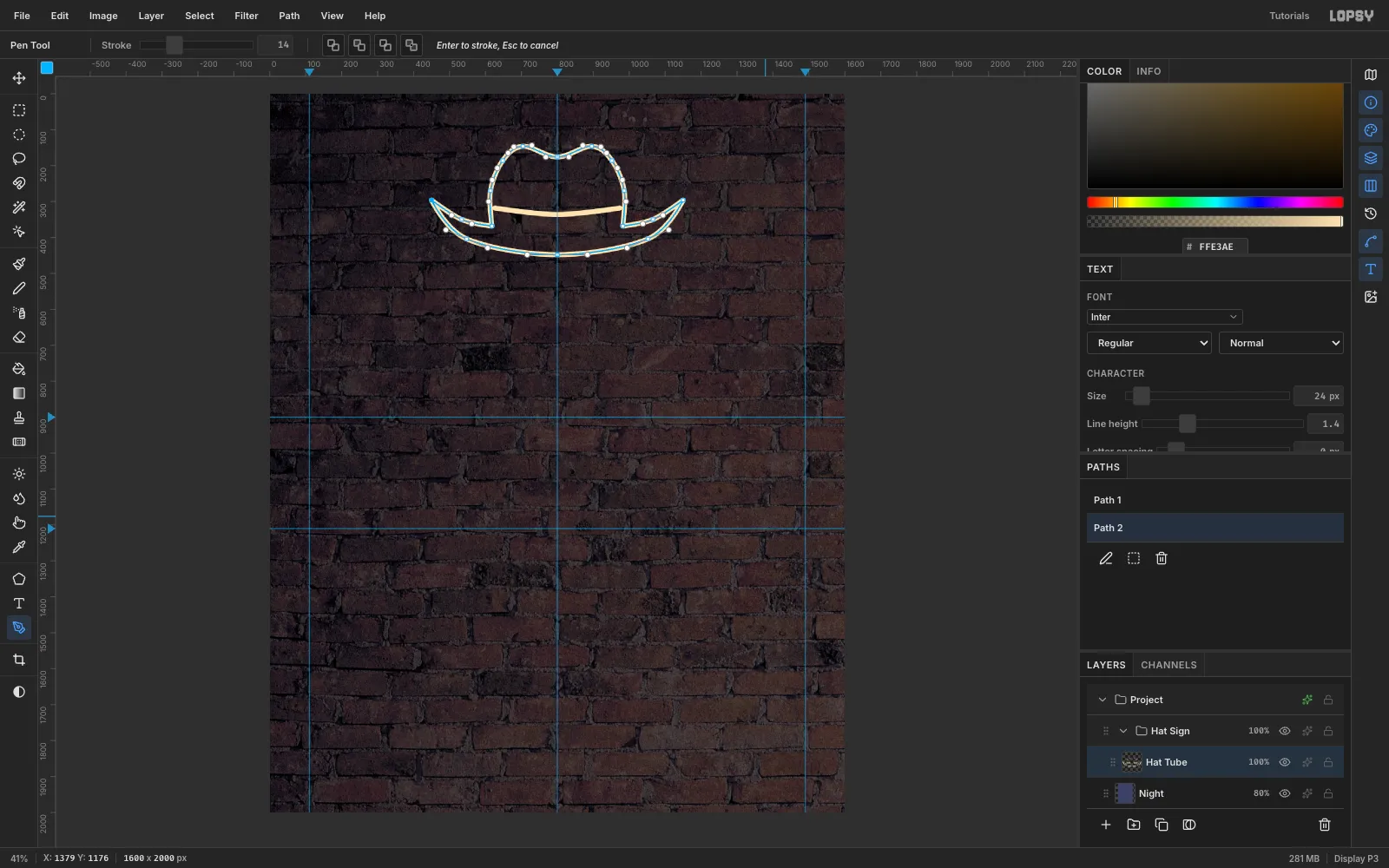Select the Shape polygon tool
The width and height of the screenshot is (1389, 868).
[19, 579]
